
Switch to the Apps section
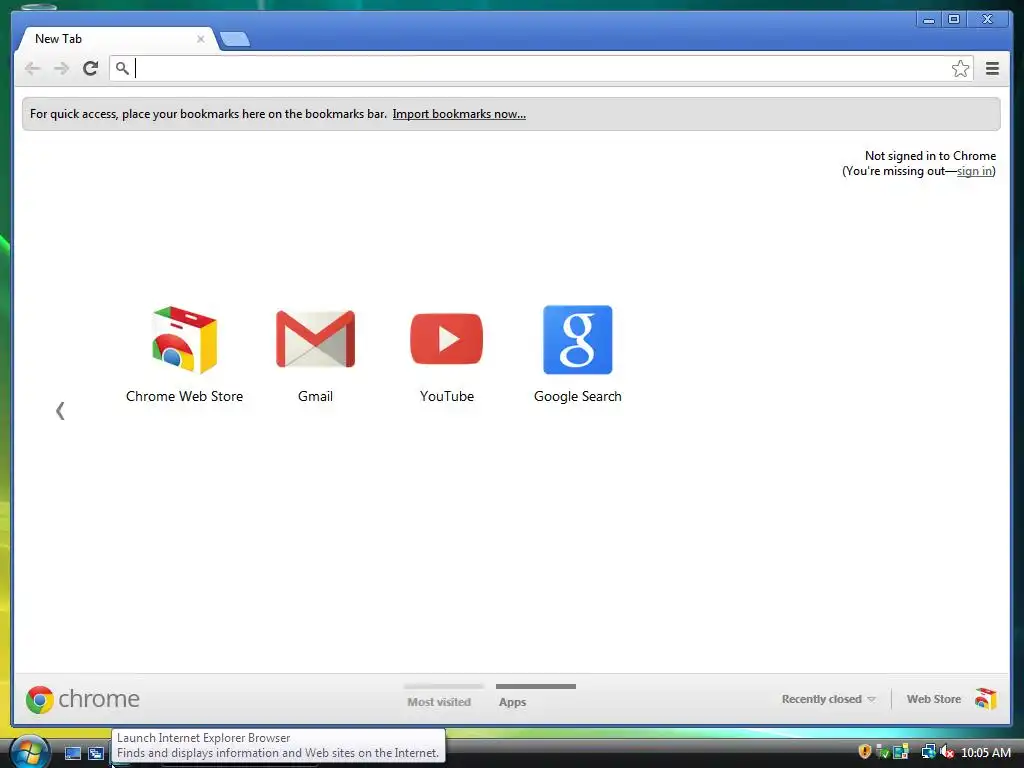pyautogui.click(x=513, y=702)
